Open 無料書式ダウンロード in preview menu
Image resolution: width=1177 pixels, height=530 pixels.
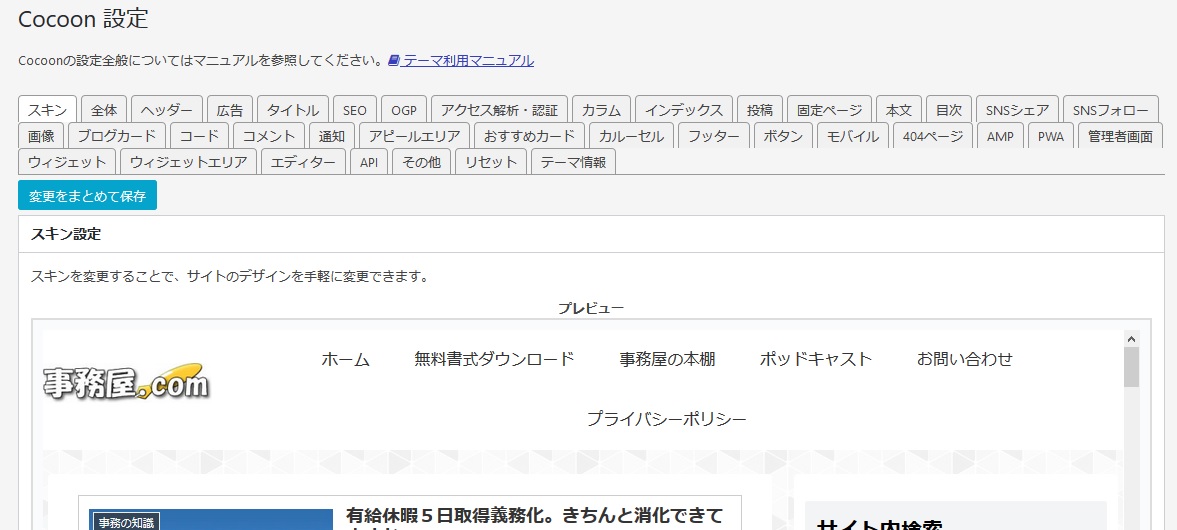[494, 359]
